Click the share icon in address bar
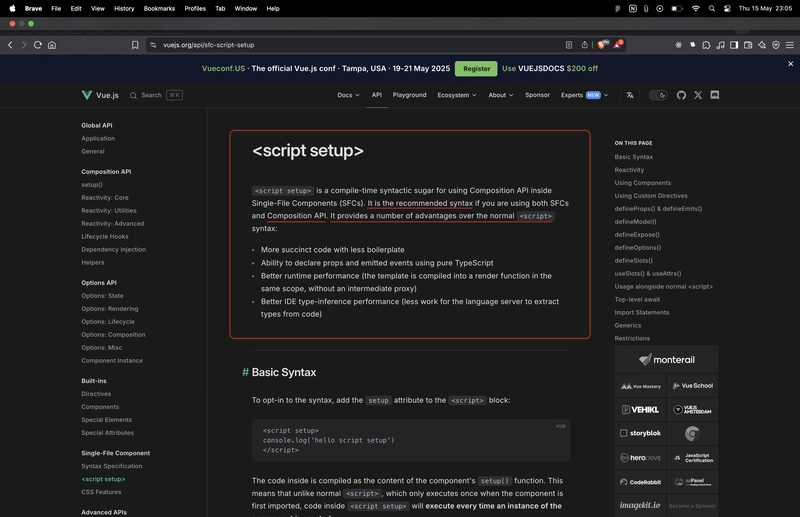The height and width of the screenshot is (517, 800). pos(585,45)
